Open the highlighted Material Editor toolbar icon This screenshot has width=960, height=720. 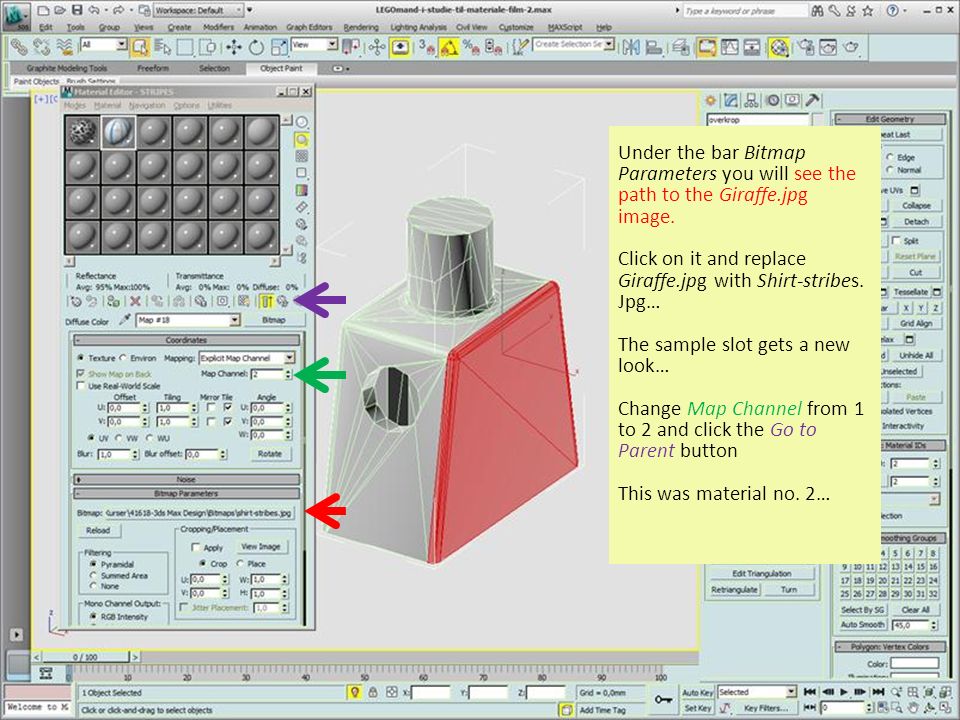(x=779, y=47)
